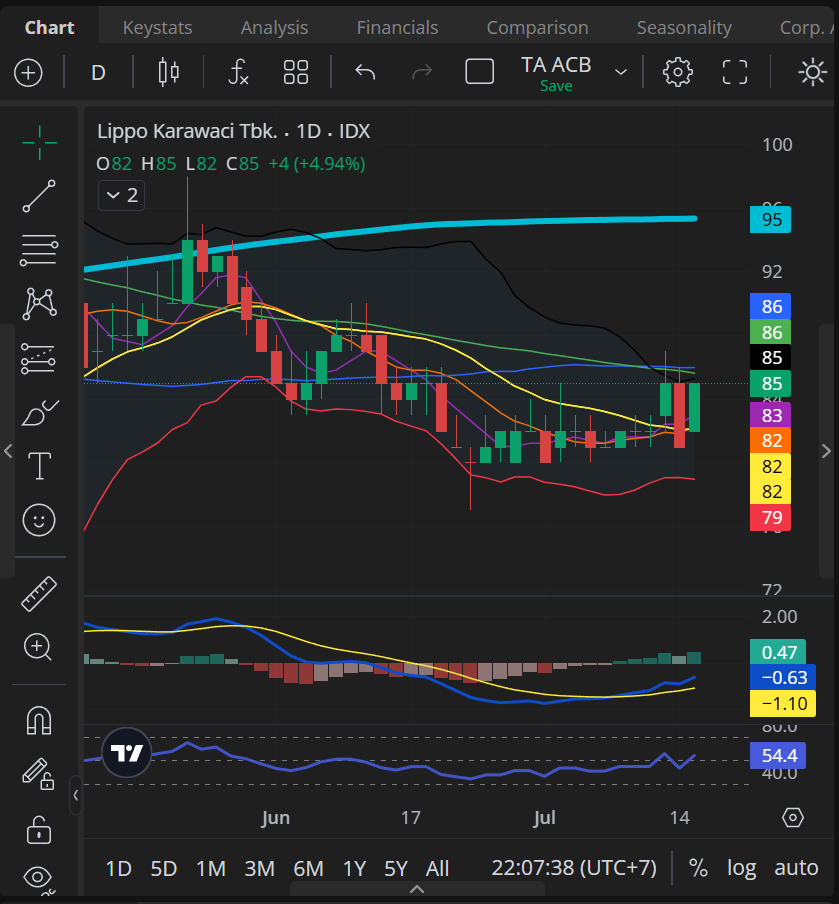
Task: Select the orange 82 price label
Action: pos(770,440)
